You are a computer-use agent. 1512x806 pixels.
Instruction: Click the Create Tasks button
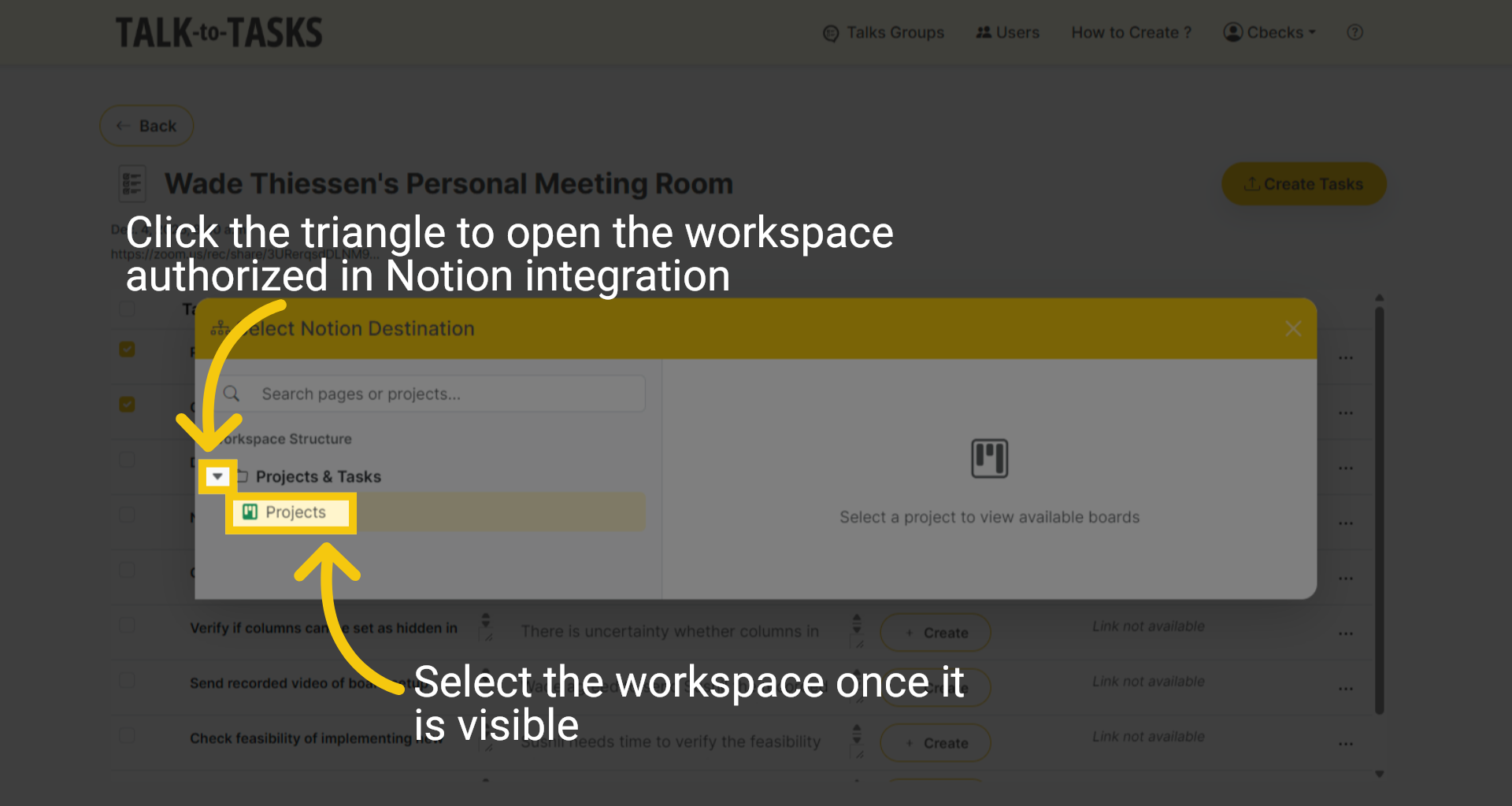click(x=1303, y=184)
